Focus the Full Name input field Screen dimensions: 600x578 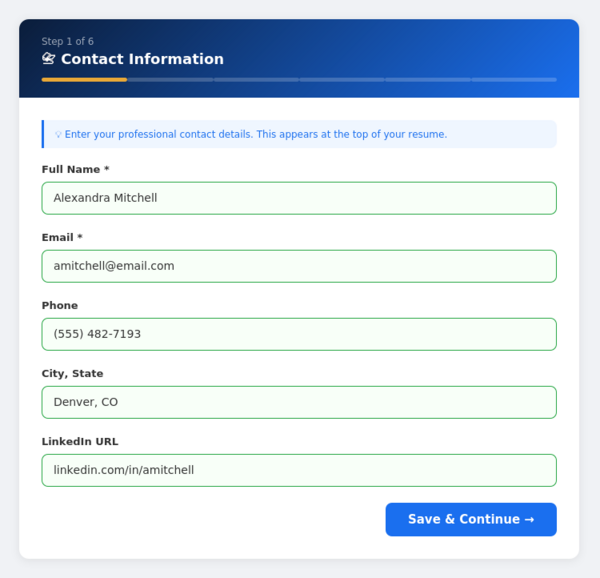(299, 198)
